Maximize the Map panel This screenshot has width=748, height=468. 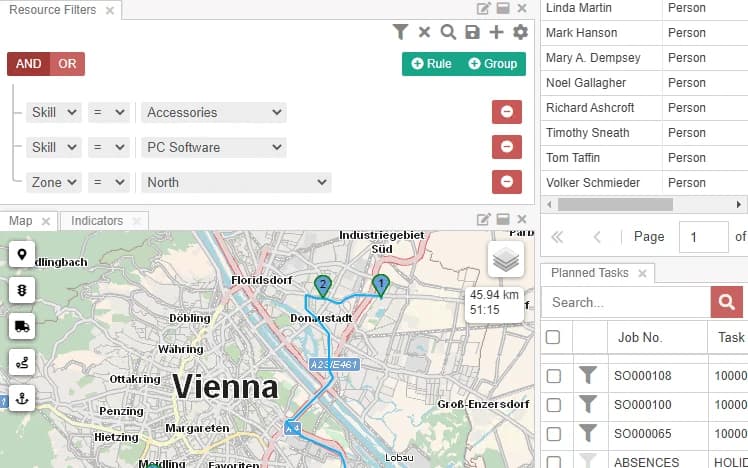tap(503, 219)
